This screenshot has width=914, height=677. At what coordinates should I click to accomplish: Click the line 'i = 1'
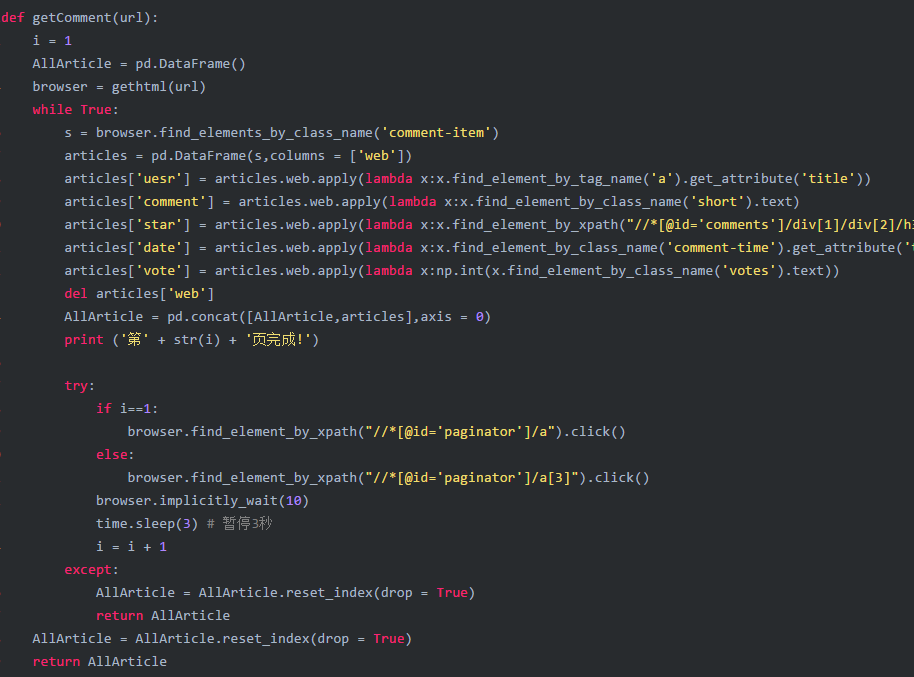click(52, 41)
